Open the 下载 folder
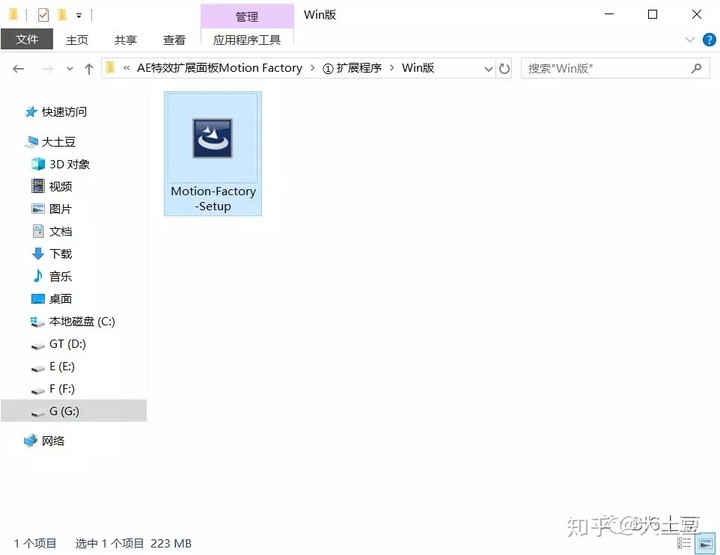Image resolution: width=720 pixels, height=555 pixels. pyautogui.click(x=61, y=254)
